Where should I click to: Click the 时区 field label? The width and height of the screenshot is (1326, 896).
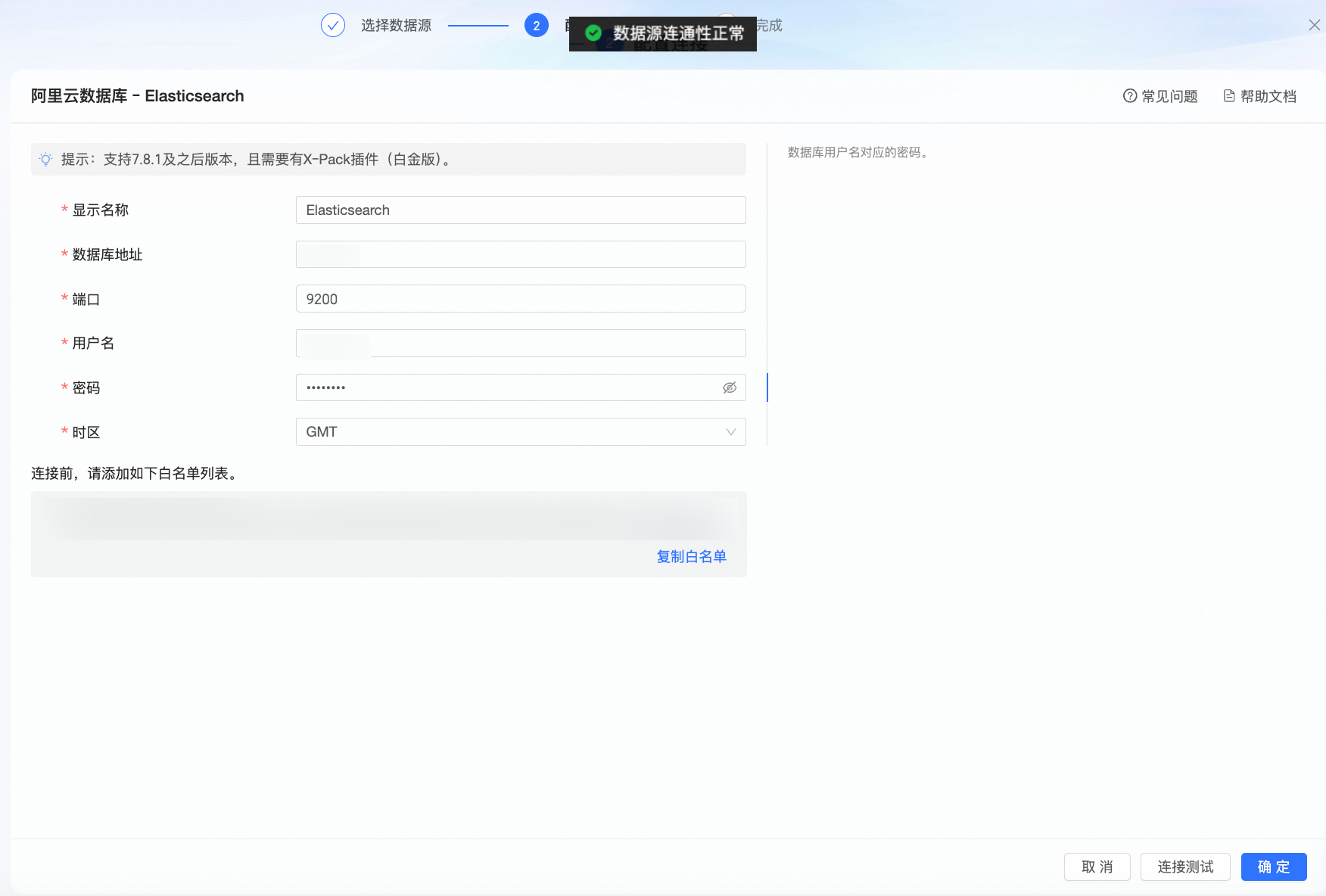click(86, 432)
